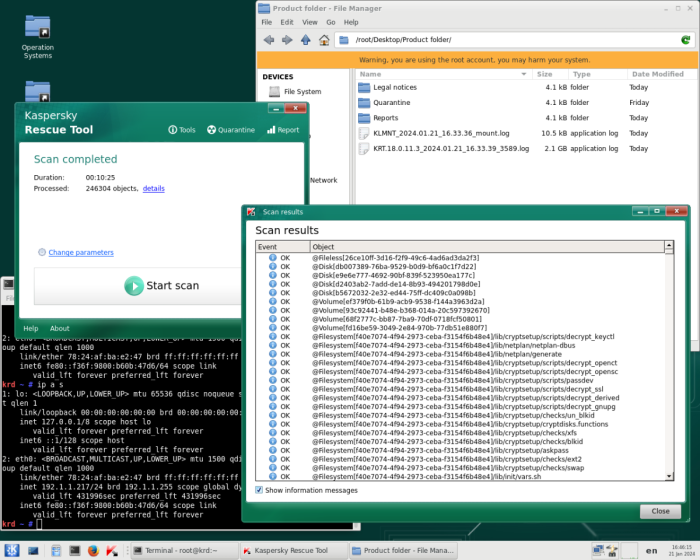Open the File menu in File Manager
Screen dimensions: 700x560
click(x=267, y=22)
